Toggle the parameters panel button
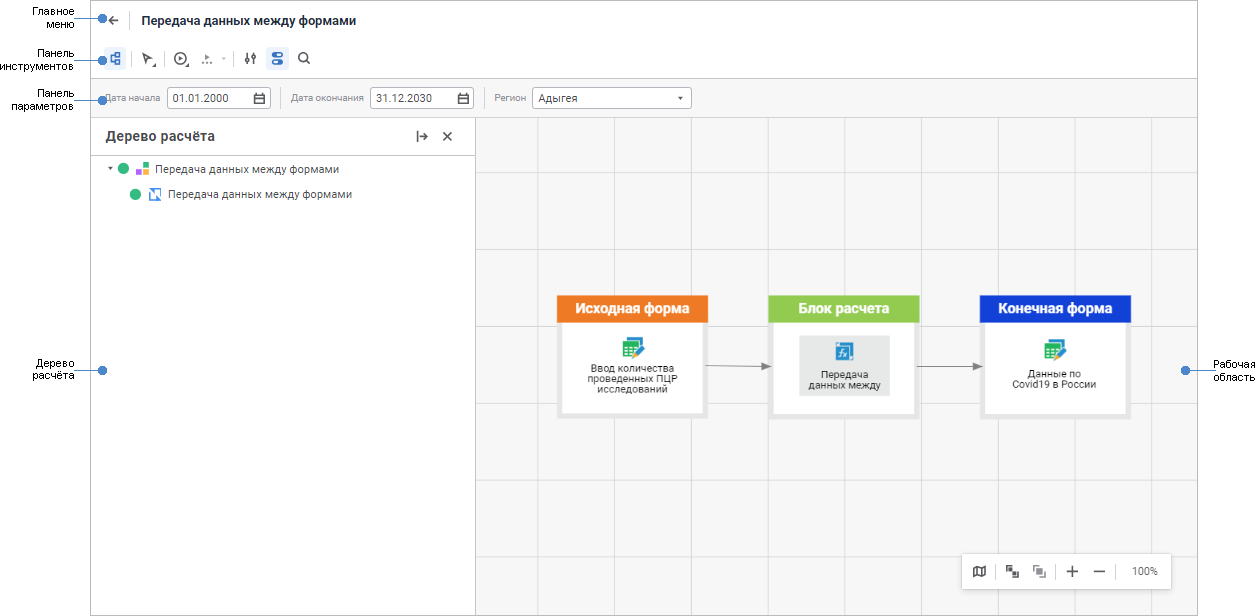 tap(277, 59)
